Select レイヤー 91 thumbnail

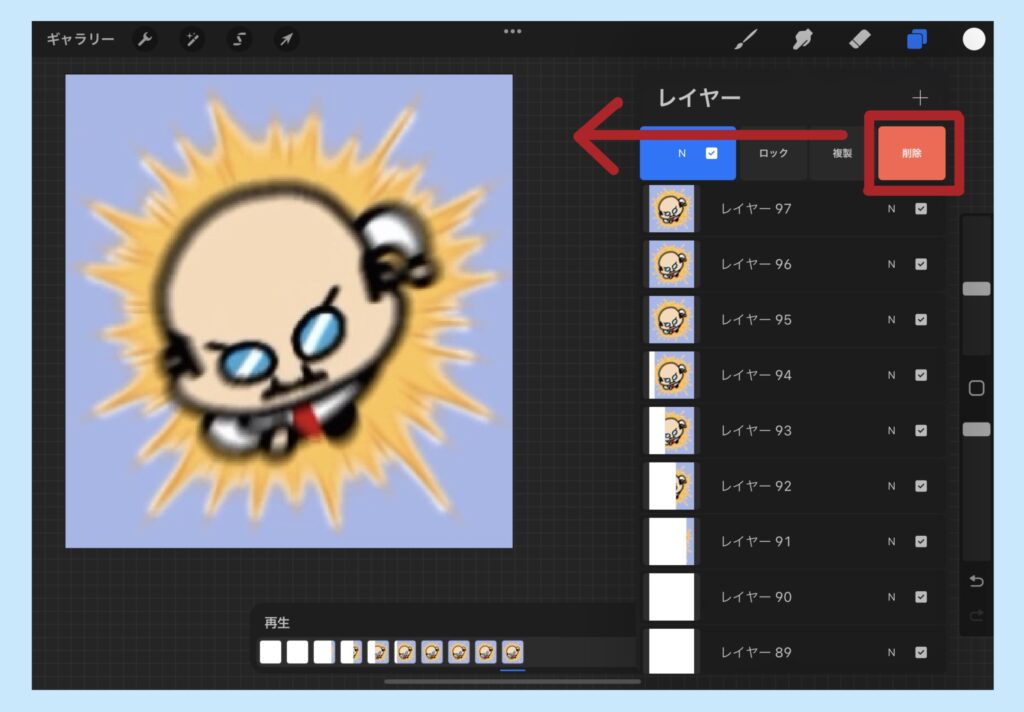point(671,542)
